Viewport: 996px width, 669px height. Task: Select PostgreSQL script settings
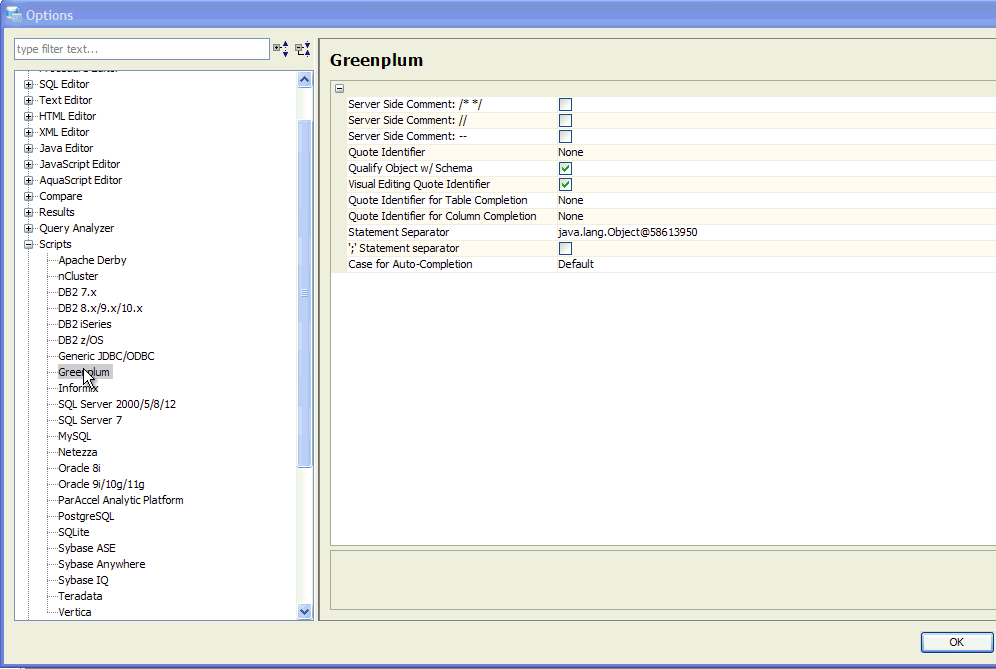86,516
